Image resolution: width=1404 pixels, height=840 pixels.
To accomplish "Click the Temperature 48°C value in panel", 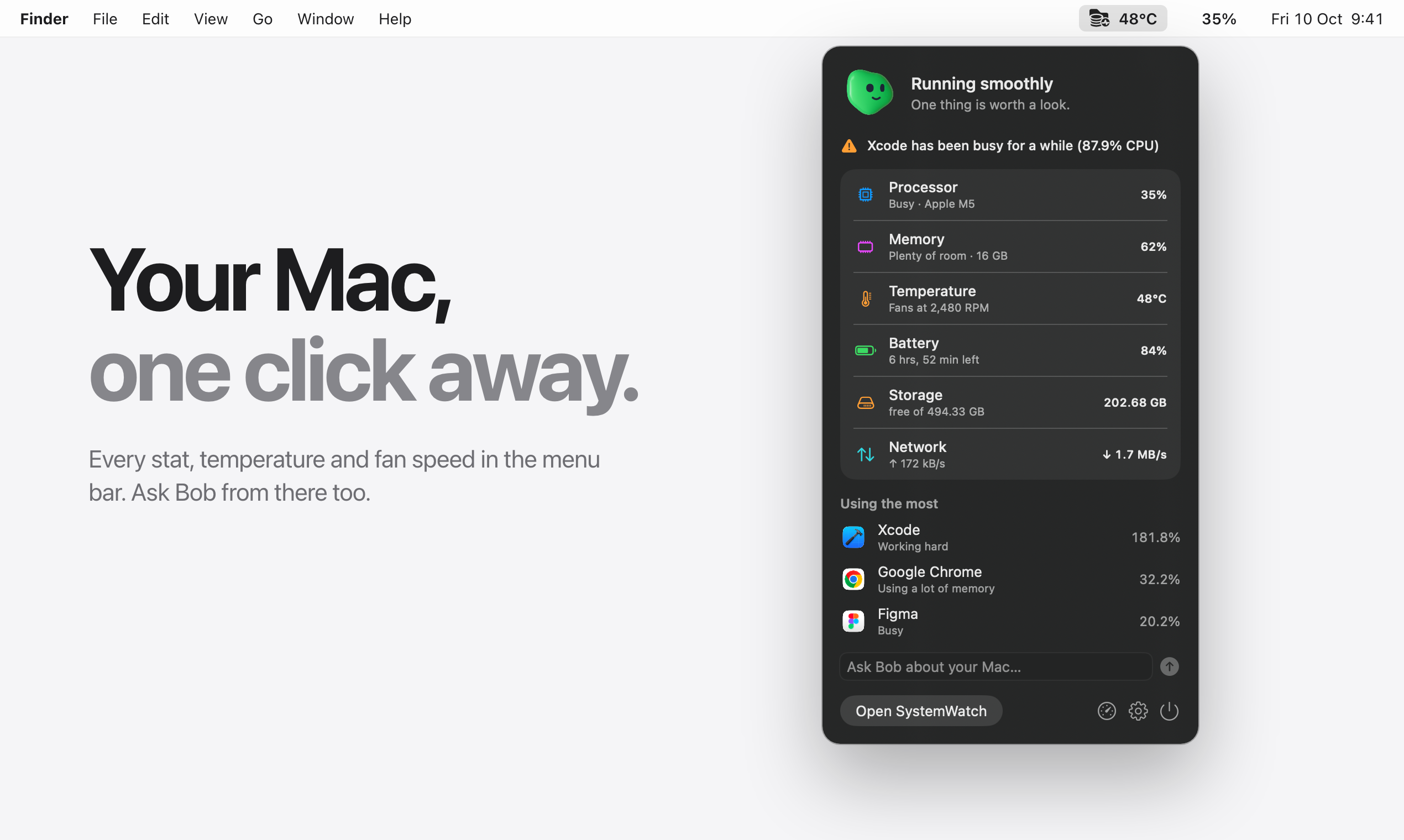I will (1151, 299).
